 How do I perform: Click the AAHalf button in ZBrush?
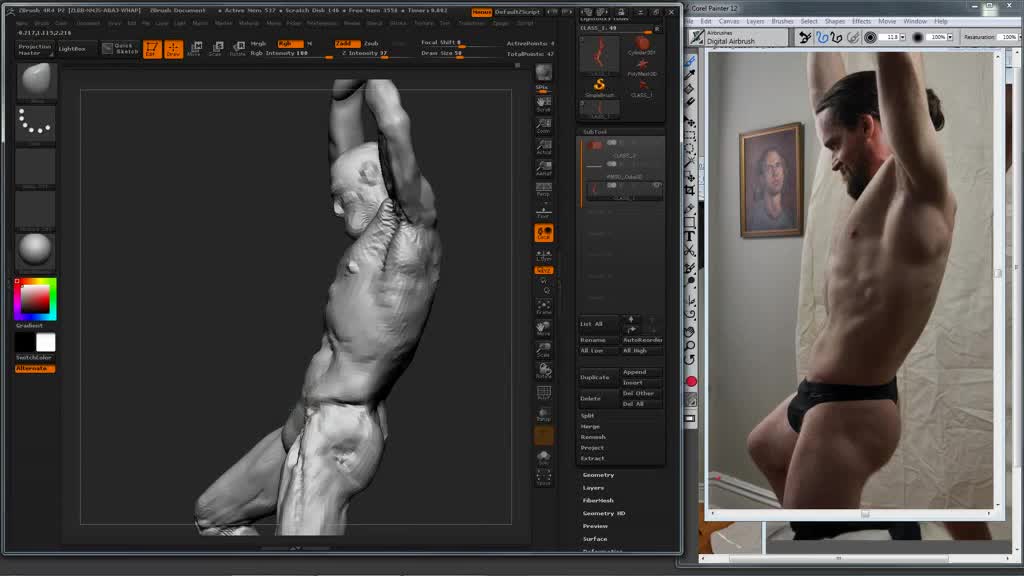(543, 168)
